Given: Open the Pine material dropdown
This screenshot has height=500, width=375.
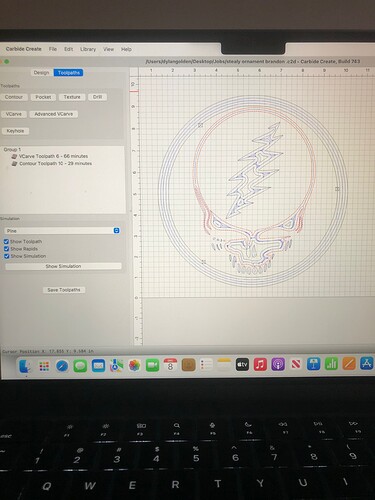Looking at the screenshot, I should (x=62, y=231).
